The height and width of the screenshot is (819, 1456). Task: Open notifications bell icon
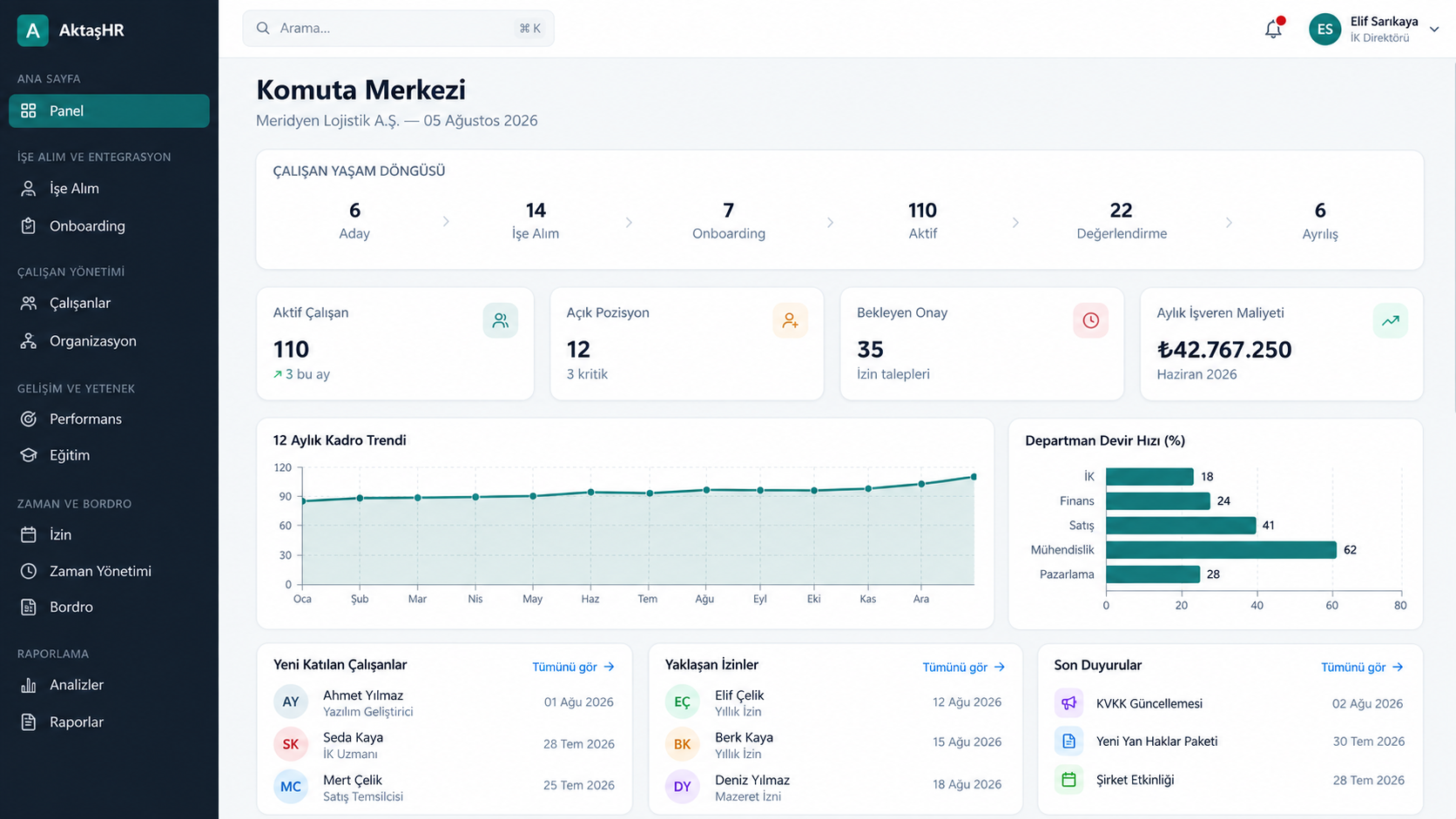1273,29
